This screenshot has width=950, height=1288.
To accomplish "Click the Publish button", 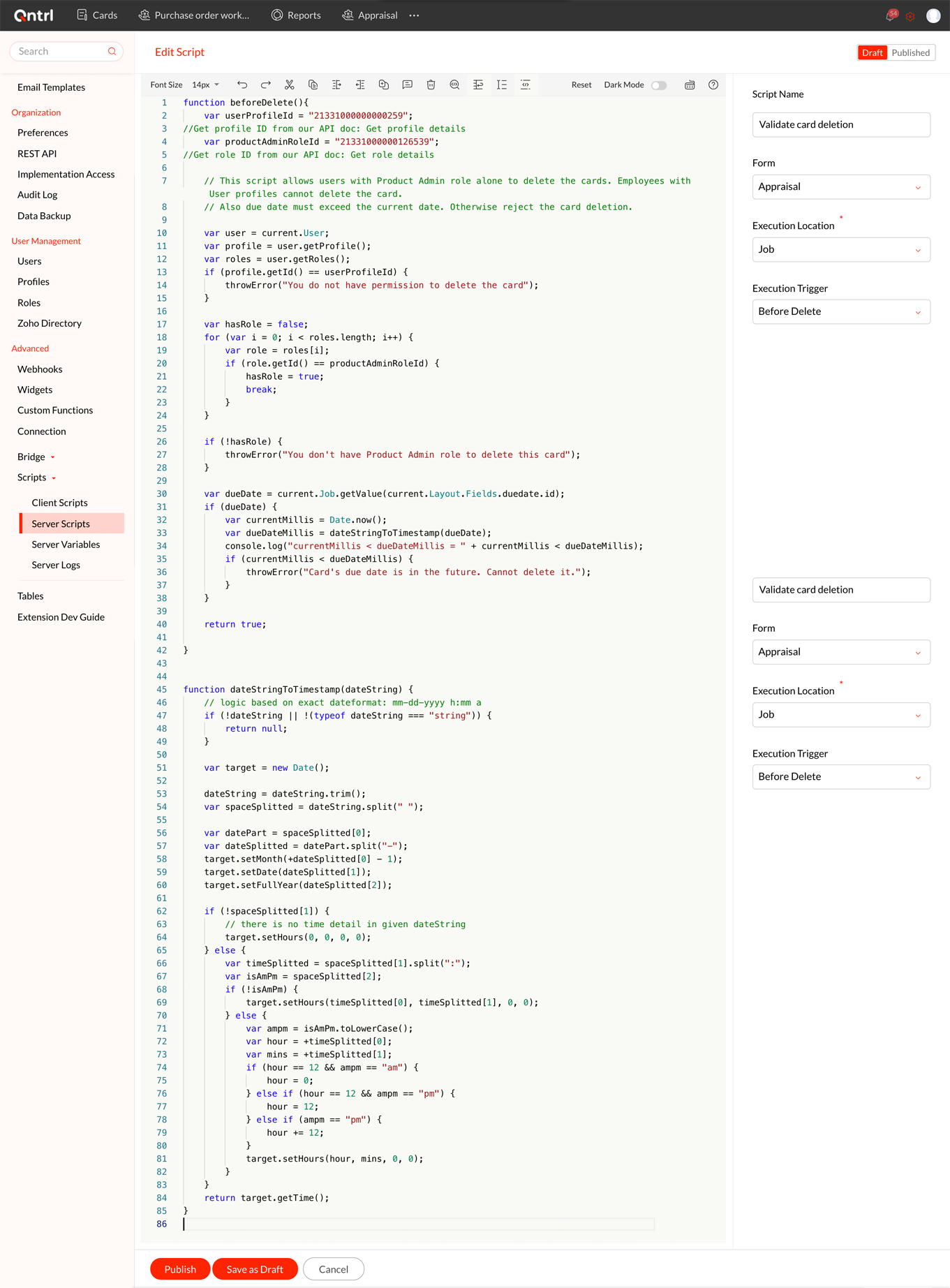I will coord(180,1269).
